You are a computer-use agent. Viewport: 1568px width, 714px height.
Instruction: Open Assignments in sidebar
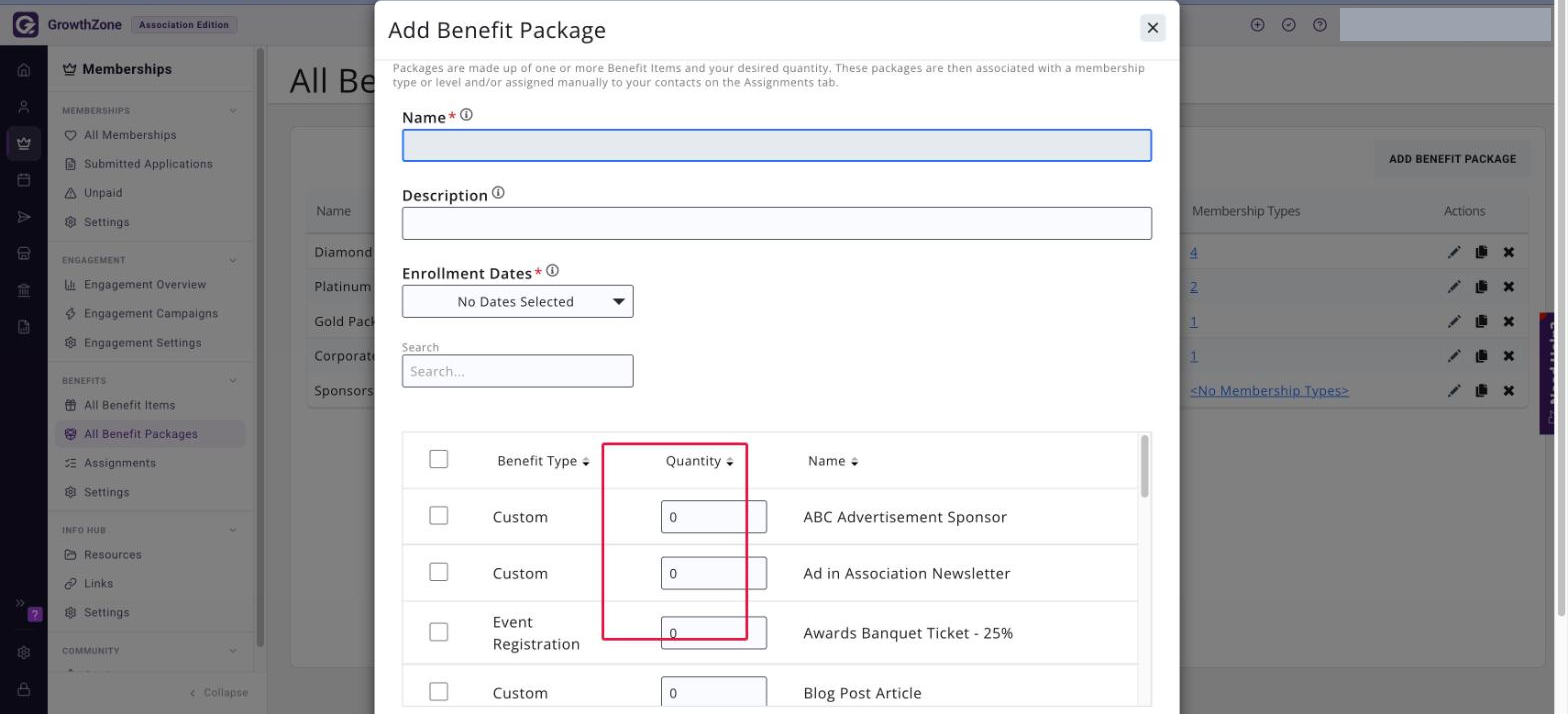pyautogui.click(x=120, y=463)
